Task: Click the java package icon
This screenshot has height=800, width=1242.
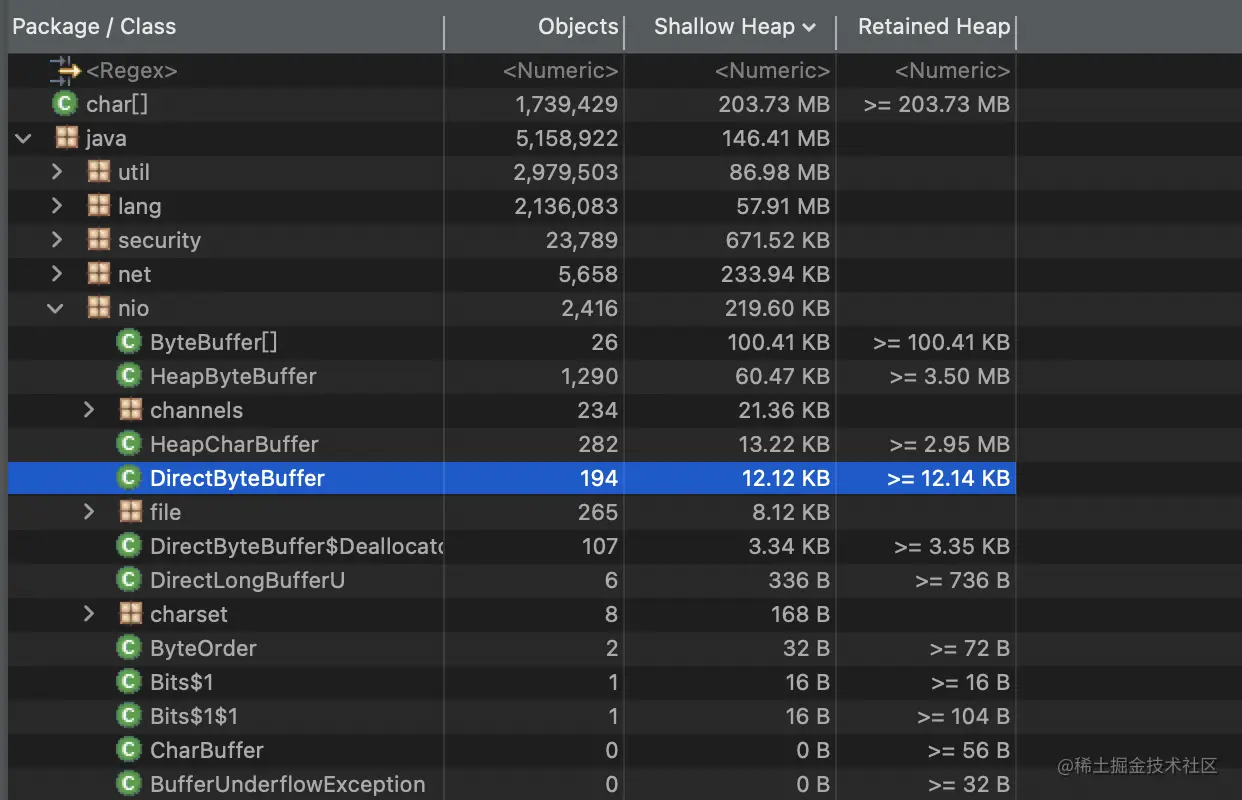Action: (66, 138)
